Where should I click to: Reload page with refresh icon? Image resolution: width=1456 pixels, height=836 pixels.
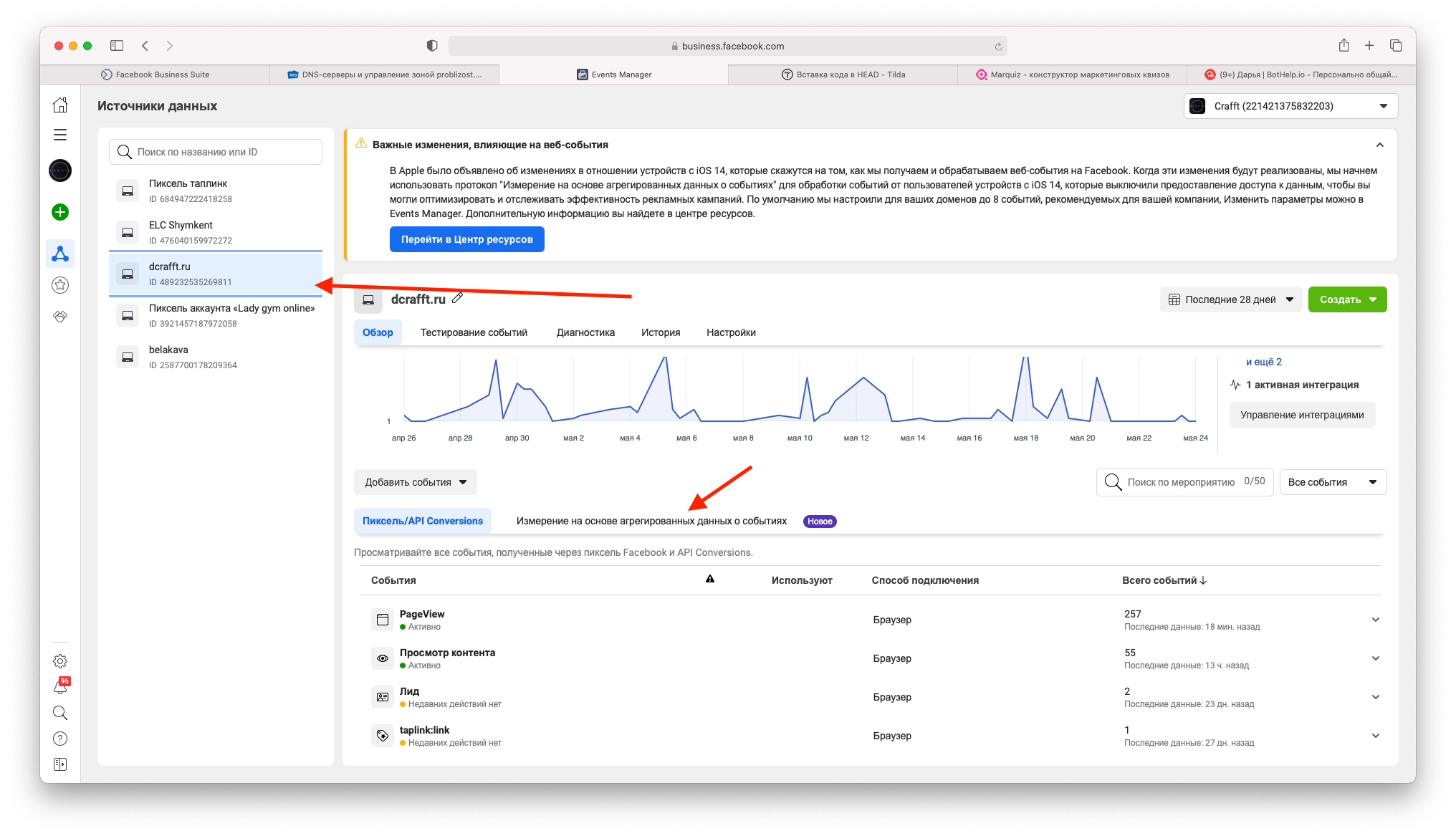(998, 47)
